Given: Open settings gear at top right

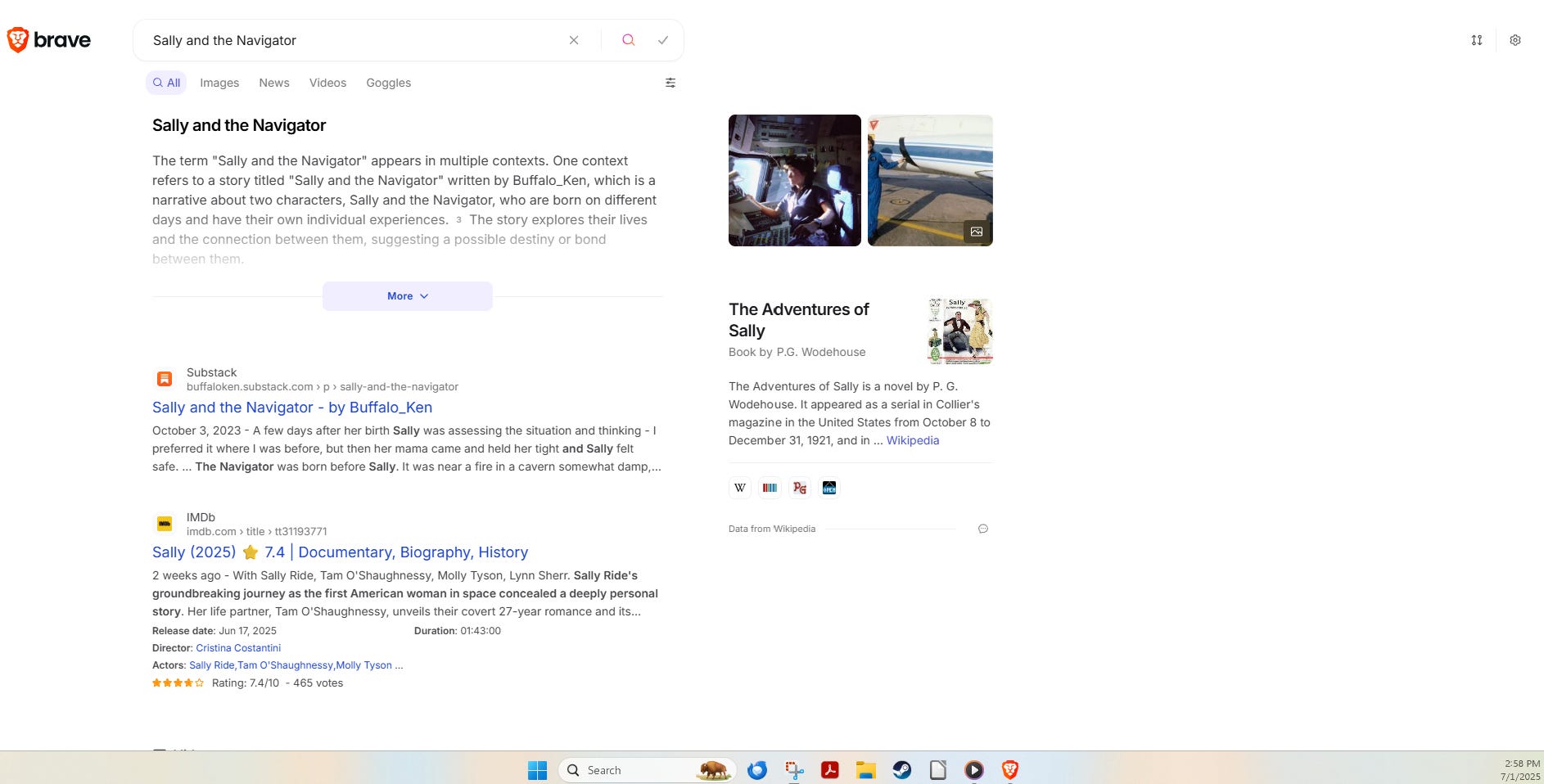Looking at the screenshot, I should 1515,40.
